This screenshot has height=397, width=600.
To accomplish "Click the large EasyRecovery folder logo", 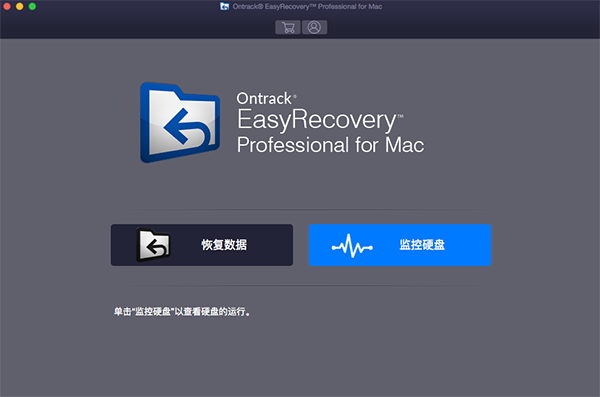I will pyautogui.click(x=180, y=122).
